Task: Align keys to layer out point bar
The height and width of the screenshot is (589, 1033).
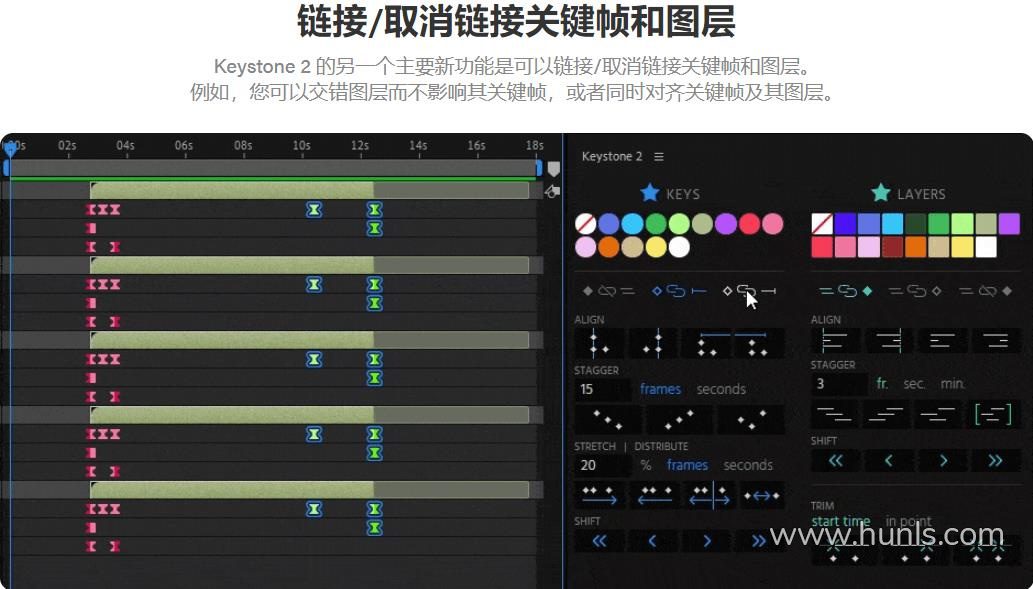Action: [x=758, y=343]
